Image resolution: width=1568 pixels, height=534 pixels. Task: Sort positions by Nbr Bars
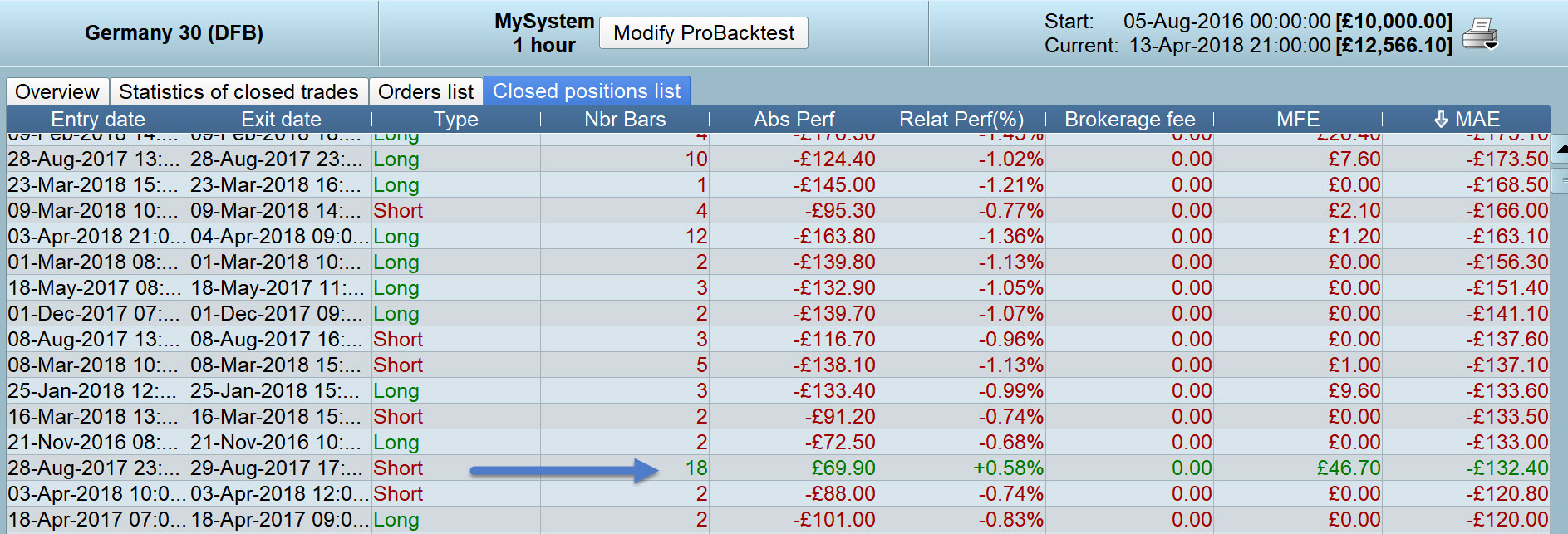point(625,120)
